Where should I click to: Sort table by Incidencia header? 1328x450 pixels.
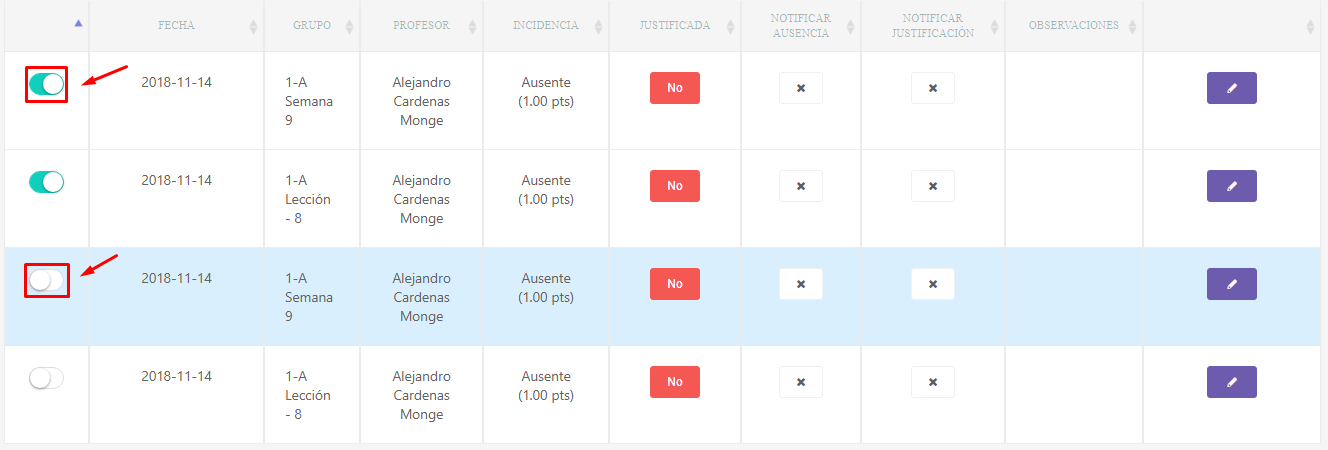545,26
